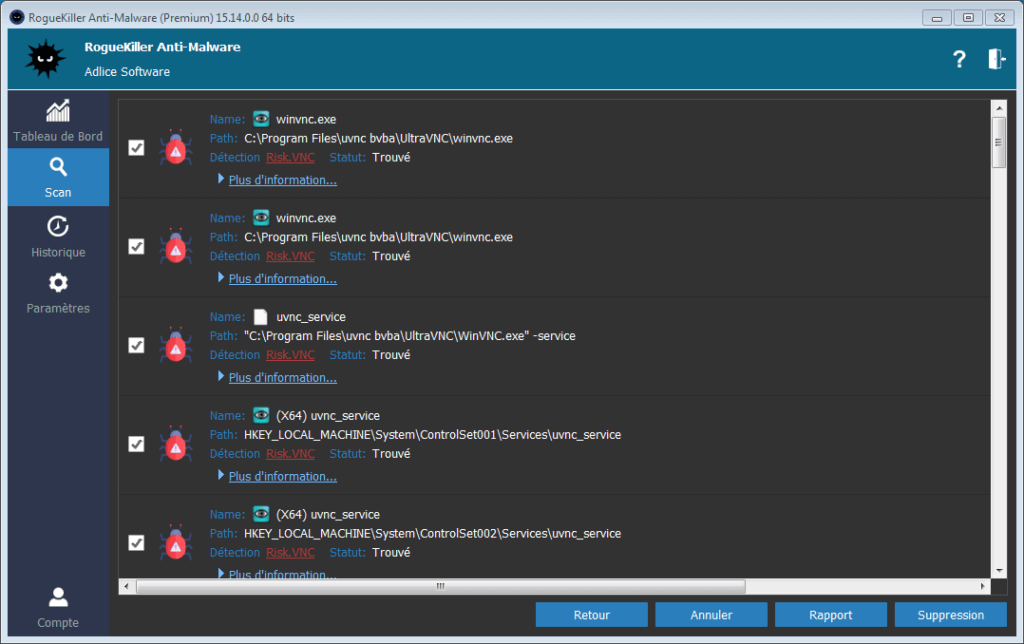The height and width of the screenshot is (644, 1024).
Task: Expand 'Plus d'information' for first winvnc.exe
Action: point(282,181)
